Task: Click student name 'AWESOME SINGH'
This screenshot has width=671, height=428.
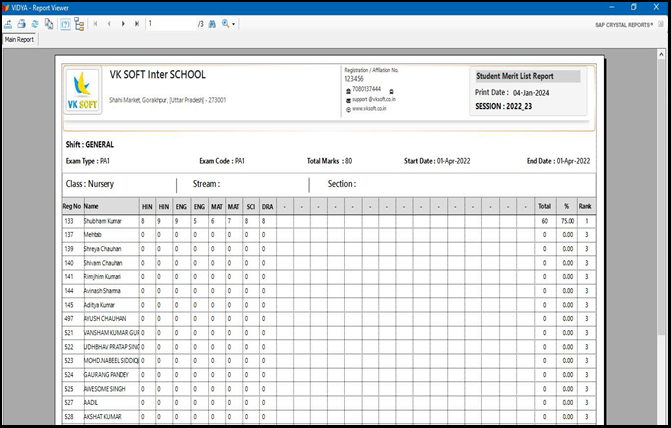Action: pos(105,389)
